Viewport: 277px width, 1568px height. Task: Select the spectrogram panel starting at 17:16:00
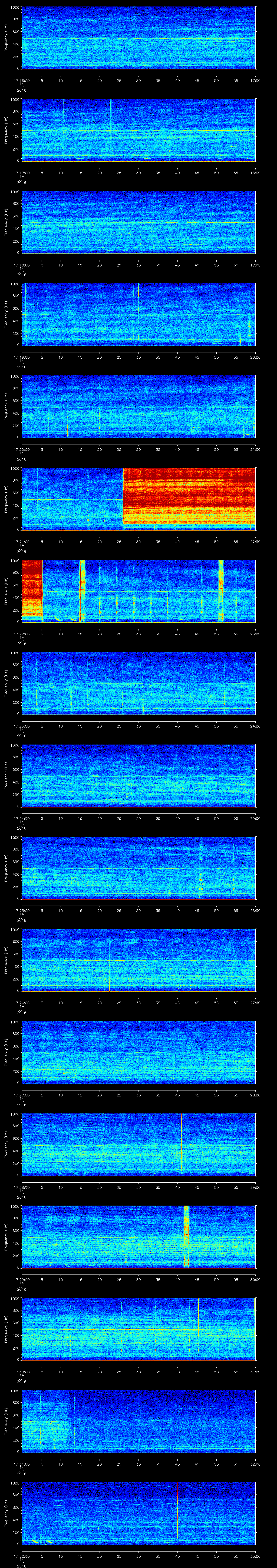pyautogui.click(x=138, y=38)
